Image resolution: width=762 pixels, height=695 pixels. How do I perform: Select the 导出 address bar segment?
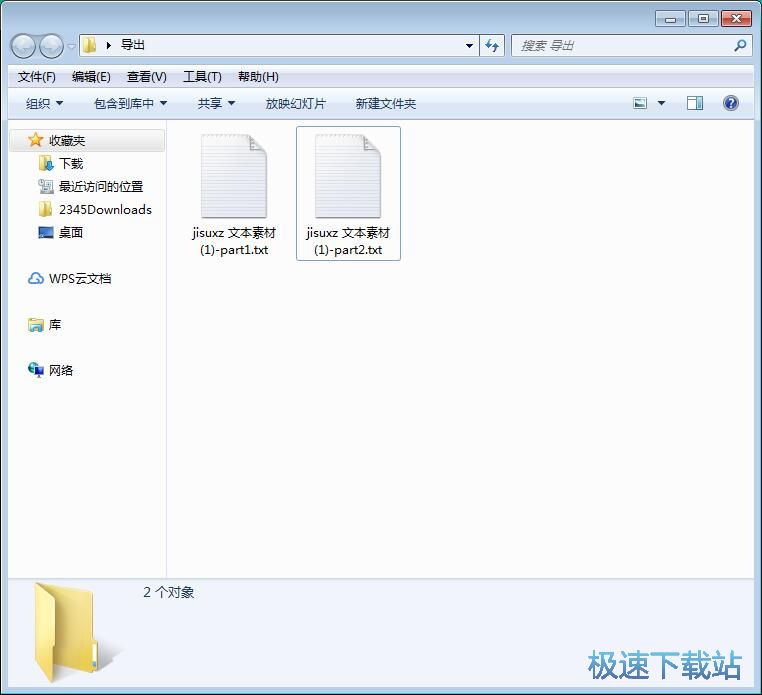click(133, 45)
